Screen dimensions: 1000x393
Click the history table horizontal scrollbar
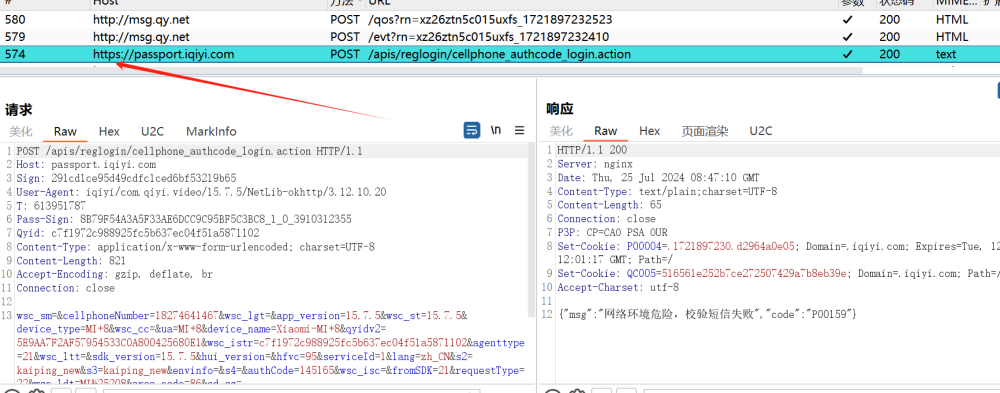tap(431, 70)
